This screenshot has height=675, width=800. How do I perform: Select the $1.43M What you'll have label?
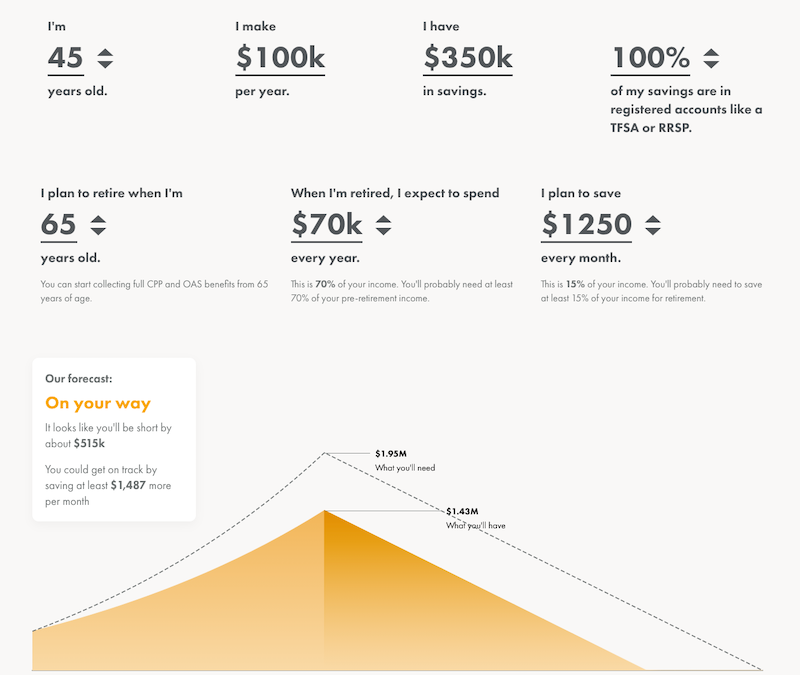click(476, 518)
